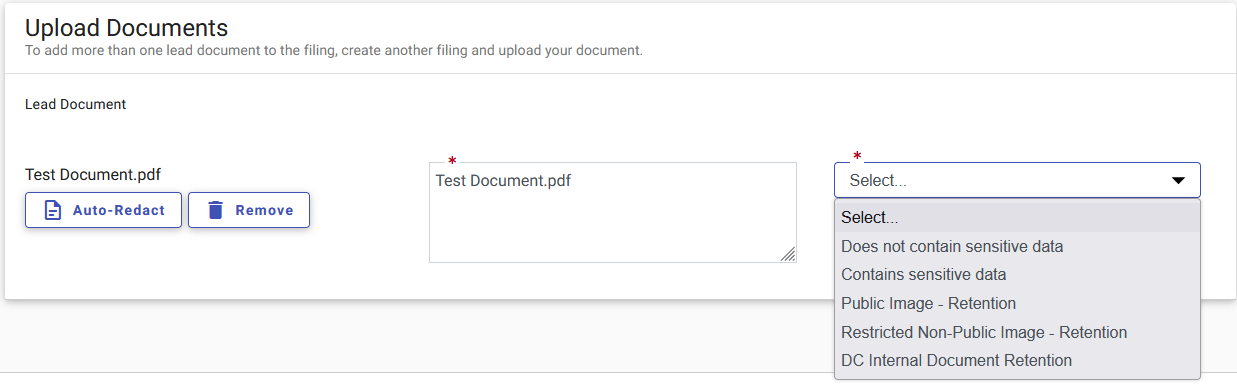This screenshot has width=1237, height=387.
Task: Click the Remove trash can icon
Action: point(215,210)
